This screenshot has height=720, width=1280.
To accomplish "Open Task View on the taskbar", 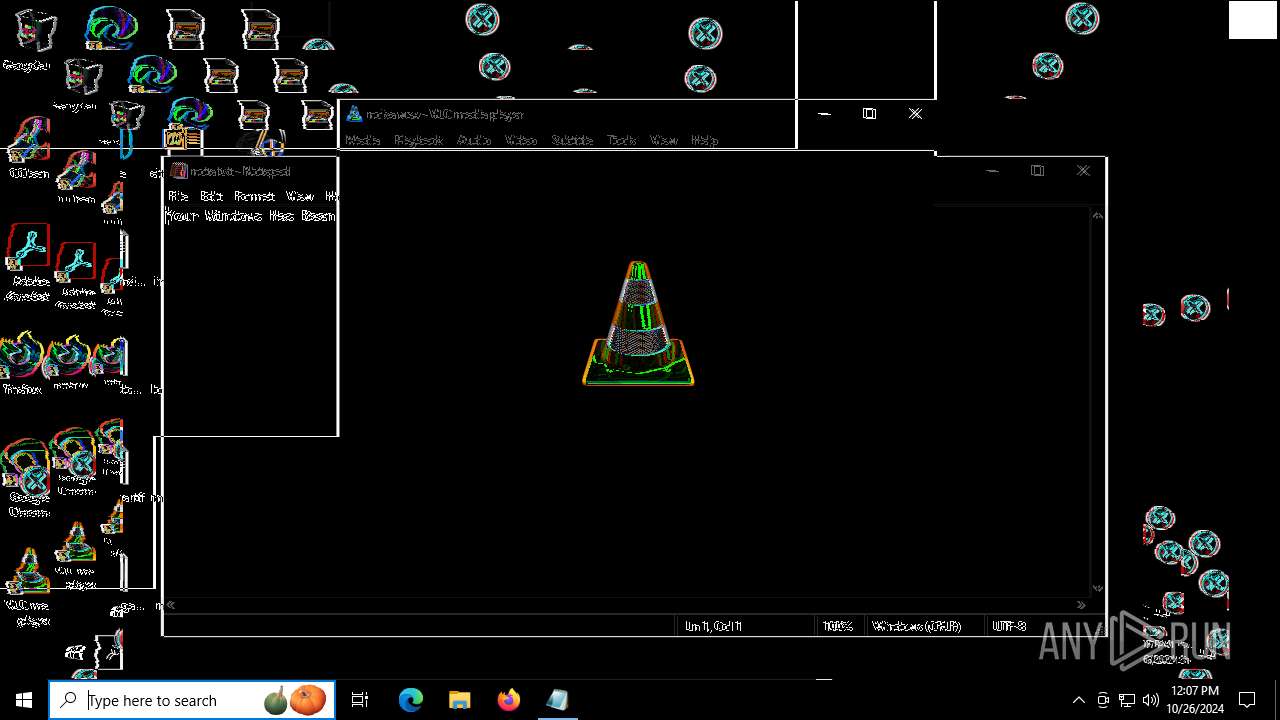I will (x=360, y=700).
